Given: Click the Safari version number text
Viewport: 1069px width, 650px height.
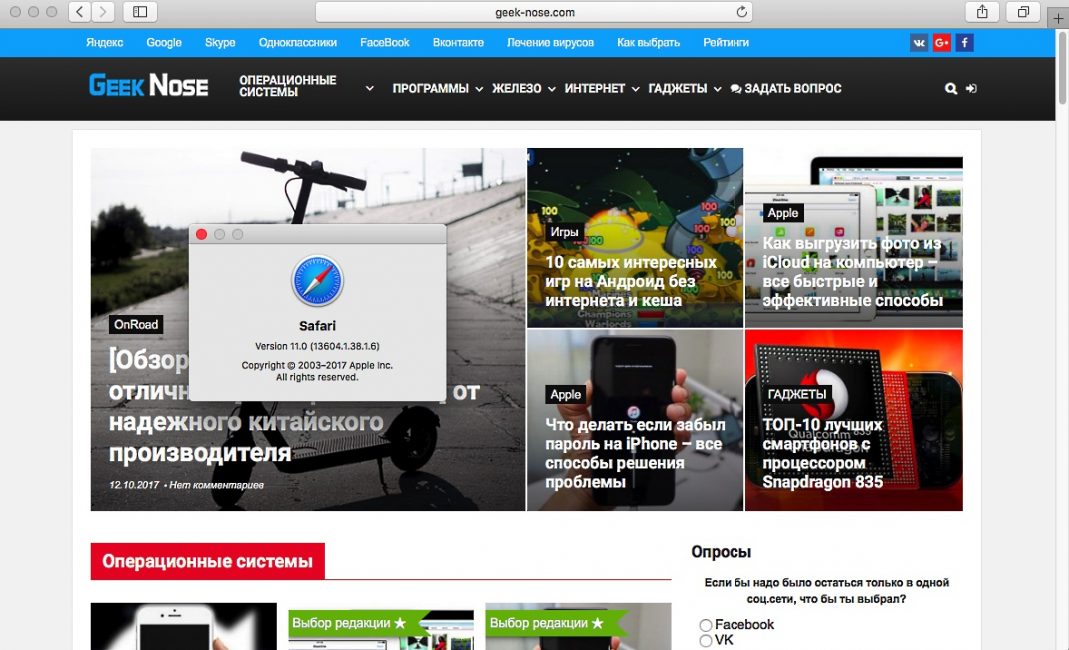Looking at the screenshot, I should [x=317, y=346].
